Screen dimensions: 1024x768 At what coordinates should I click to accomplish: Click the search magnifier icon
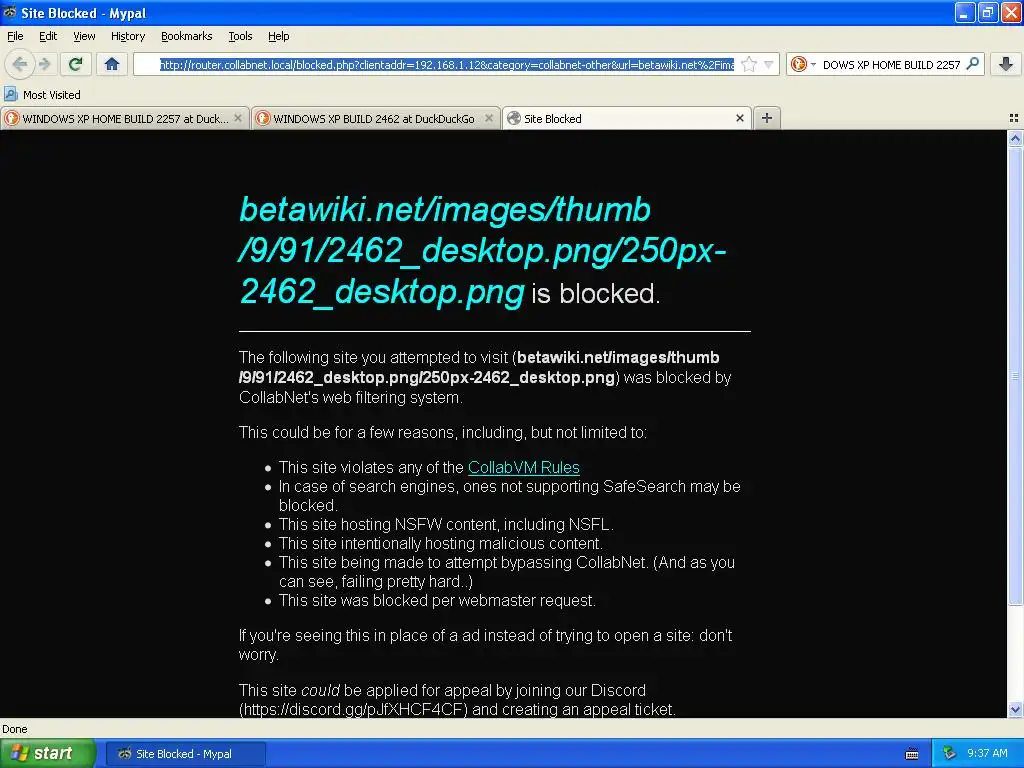[x=973, y=64]
